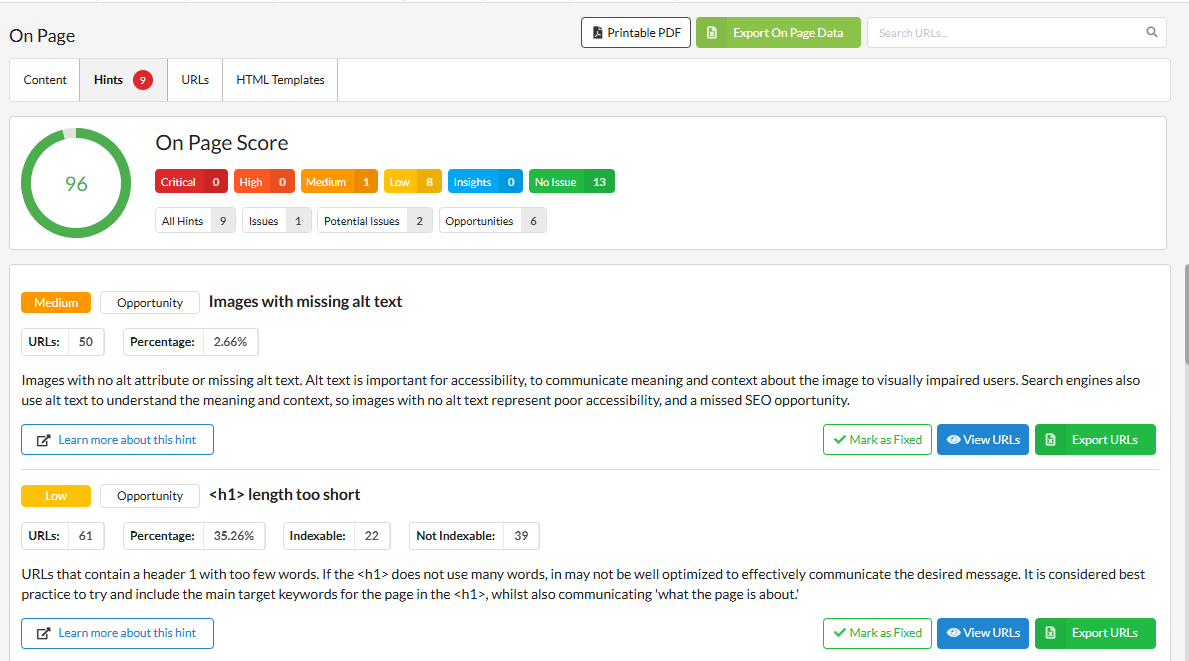The height and width of the screenshot is (661, 1189).
Task: Mark h1 length too short as fixed
Action: [x=877, y=633]
